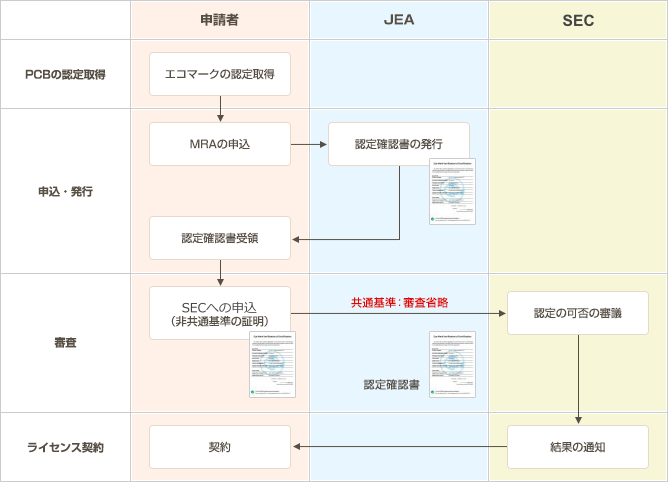Click the 認定確認書 caption in JEA column
The width and height of the screenshot is (668, 482).
(x=392, y=385)
